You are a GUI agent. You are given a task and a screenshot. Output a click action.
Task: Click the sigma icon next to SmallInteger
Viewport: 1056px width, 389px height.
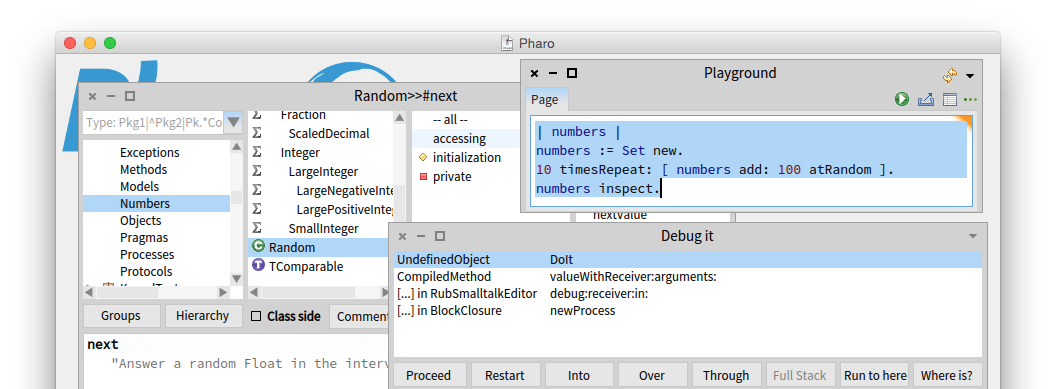pyautogui.click(x=257, y=227)
